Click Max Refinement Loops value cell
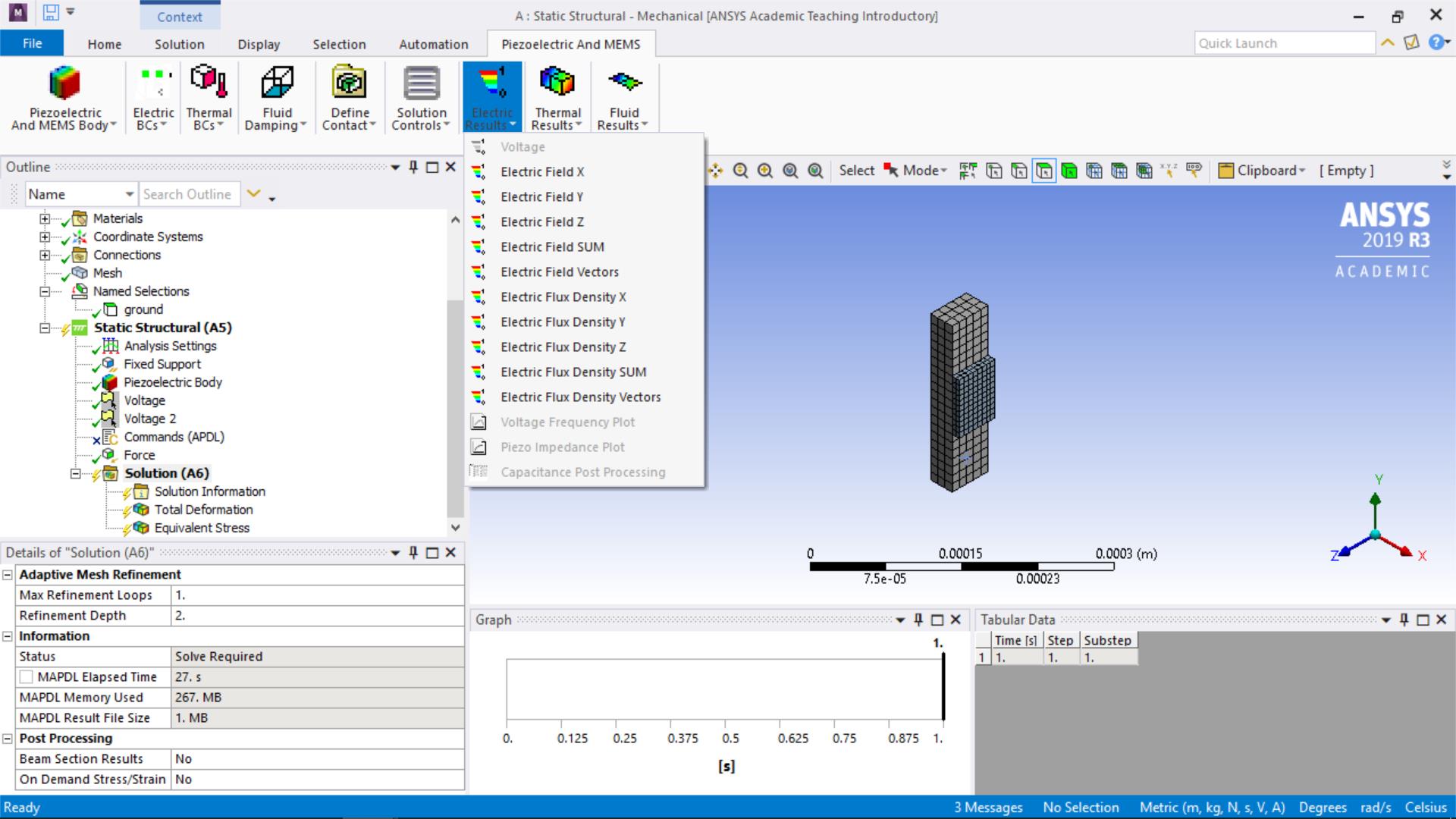 click(318, 595)
